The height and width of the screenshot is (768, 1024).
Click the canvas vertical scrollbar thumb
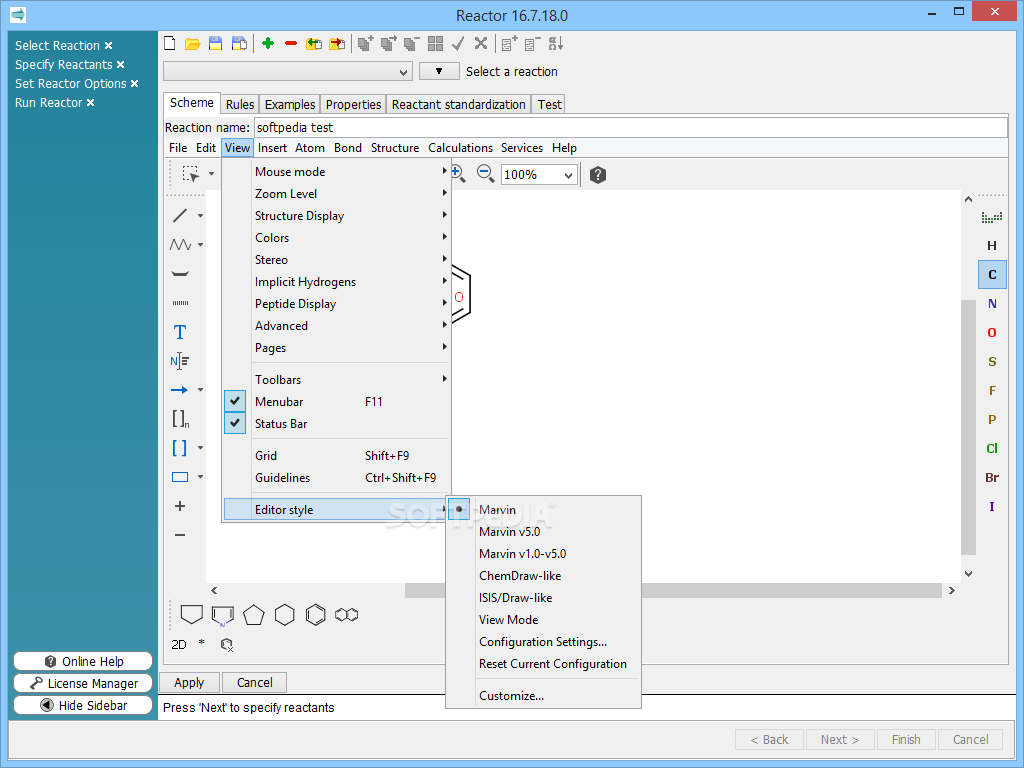pyautogui.click(x=968, y=428)
